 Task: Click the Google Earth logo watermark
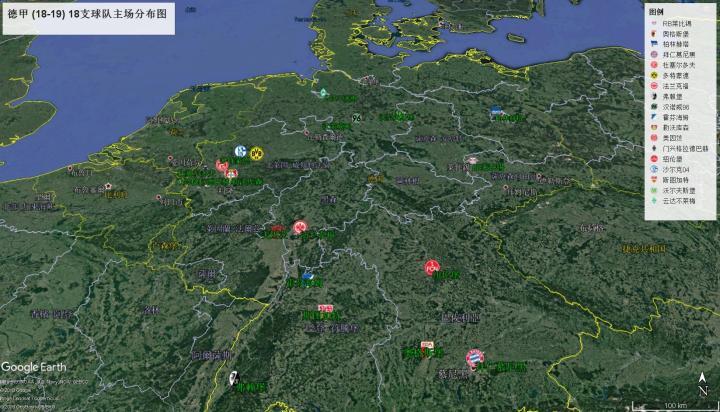(34, 367)
